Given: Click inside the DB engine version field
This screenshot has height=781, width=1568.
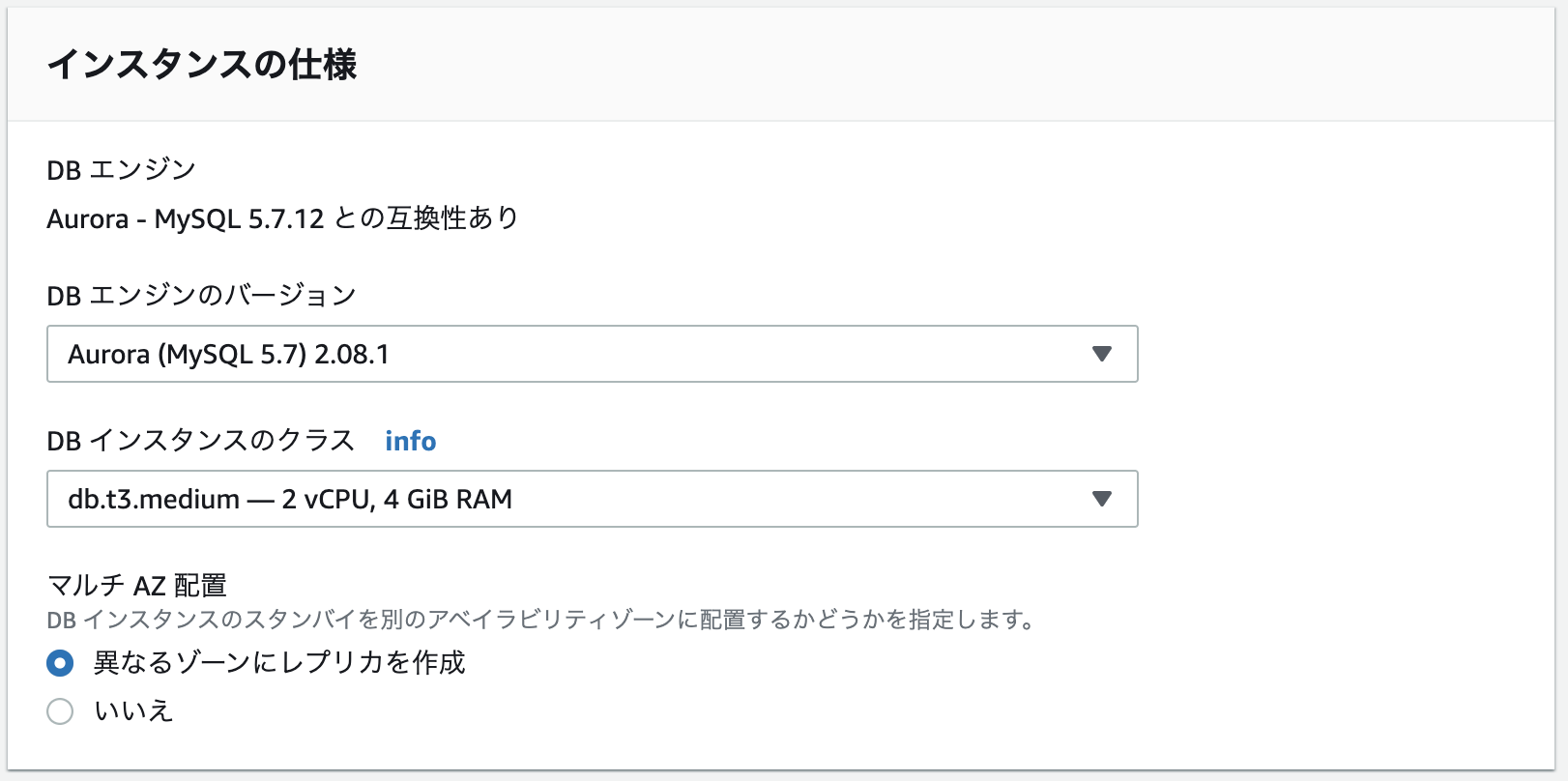Looking at the screenshot, I should (x=592, y=354).
